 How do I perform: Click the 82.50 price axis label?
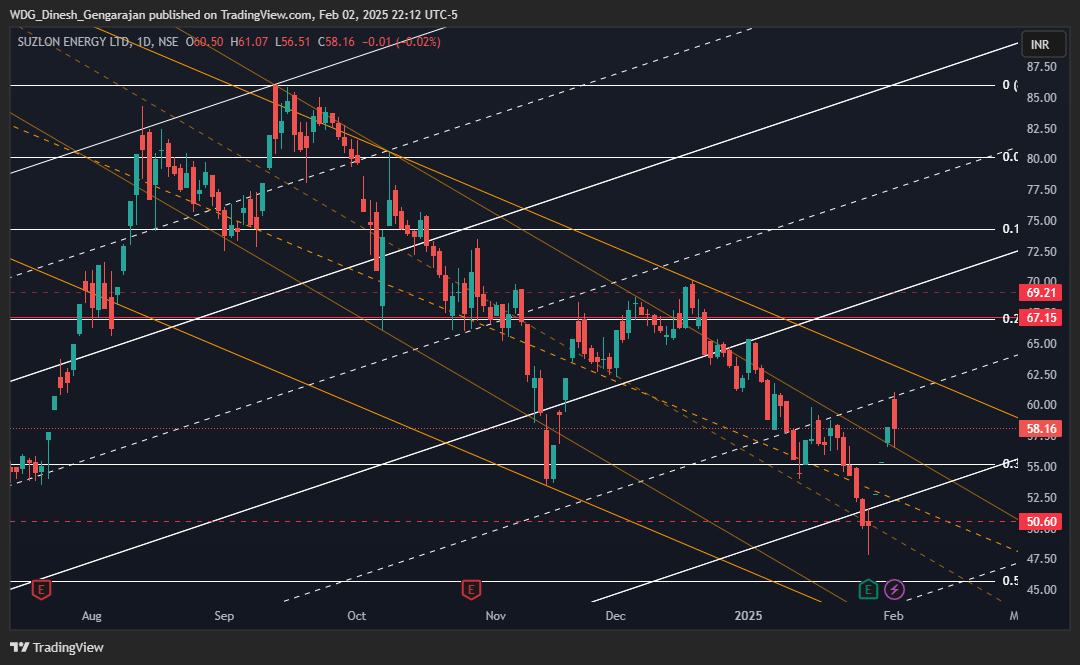pyautogui.click(x=1041, y=129)
